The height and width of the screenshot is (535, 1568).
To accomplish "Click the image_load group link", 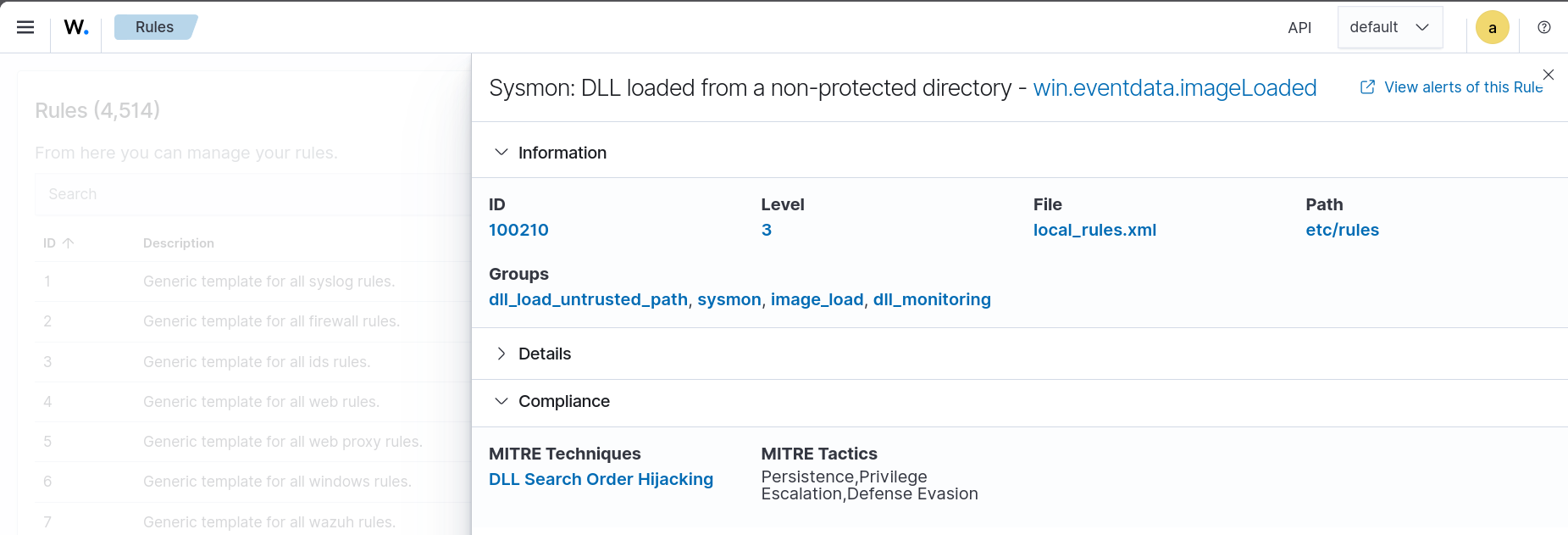I will tap(817, 299).
